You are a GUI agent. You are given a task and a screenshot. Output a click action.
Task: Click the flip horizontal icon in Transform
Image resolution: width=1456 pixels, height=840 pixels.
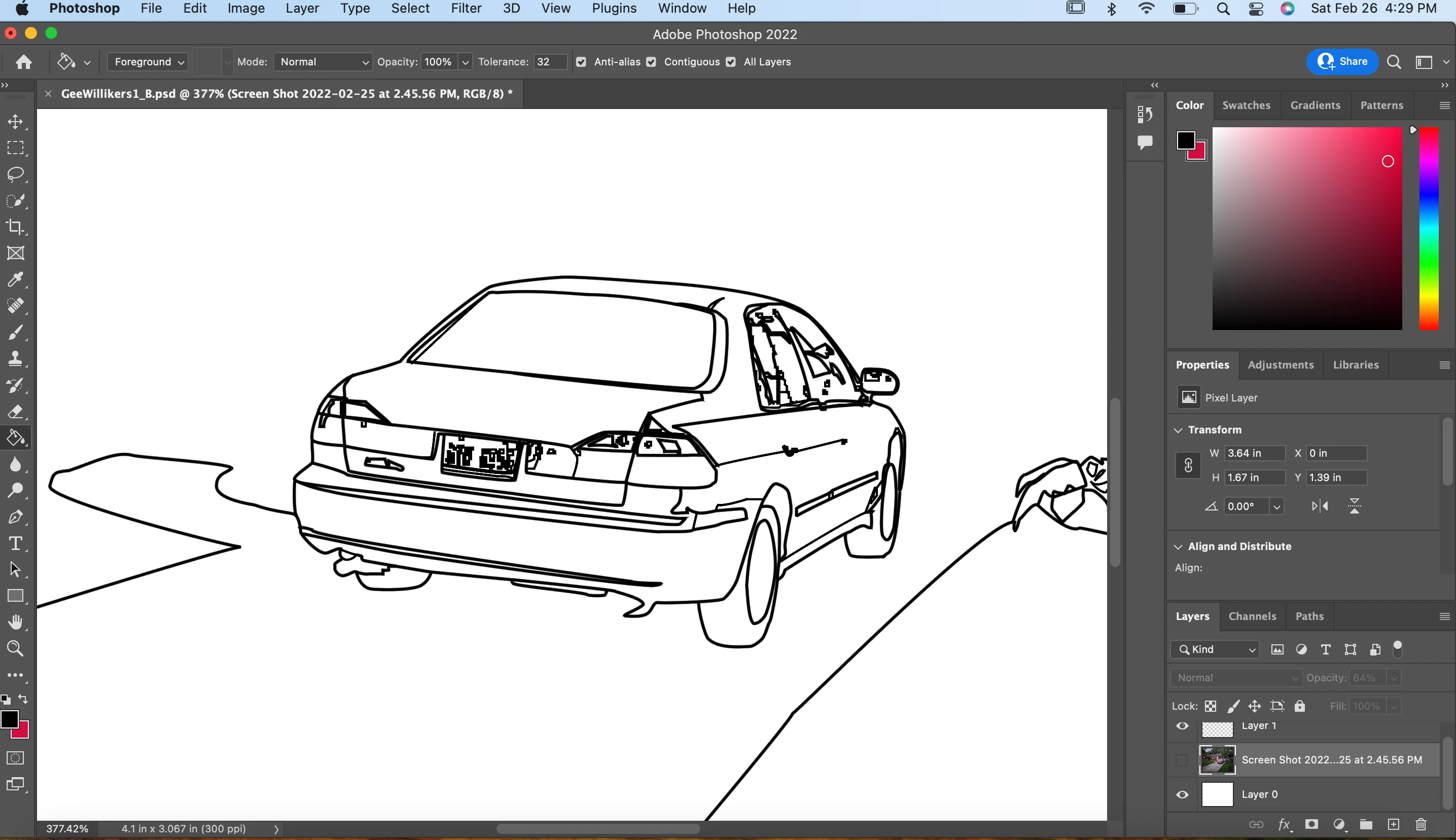click(x=1320, y=506)
